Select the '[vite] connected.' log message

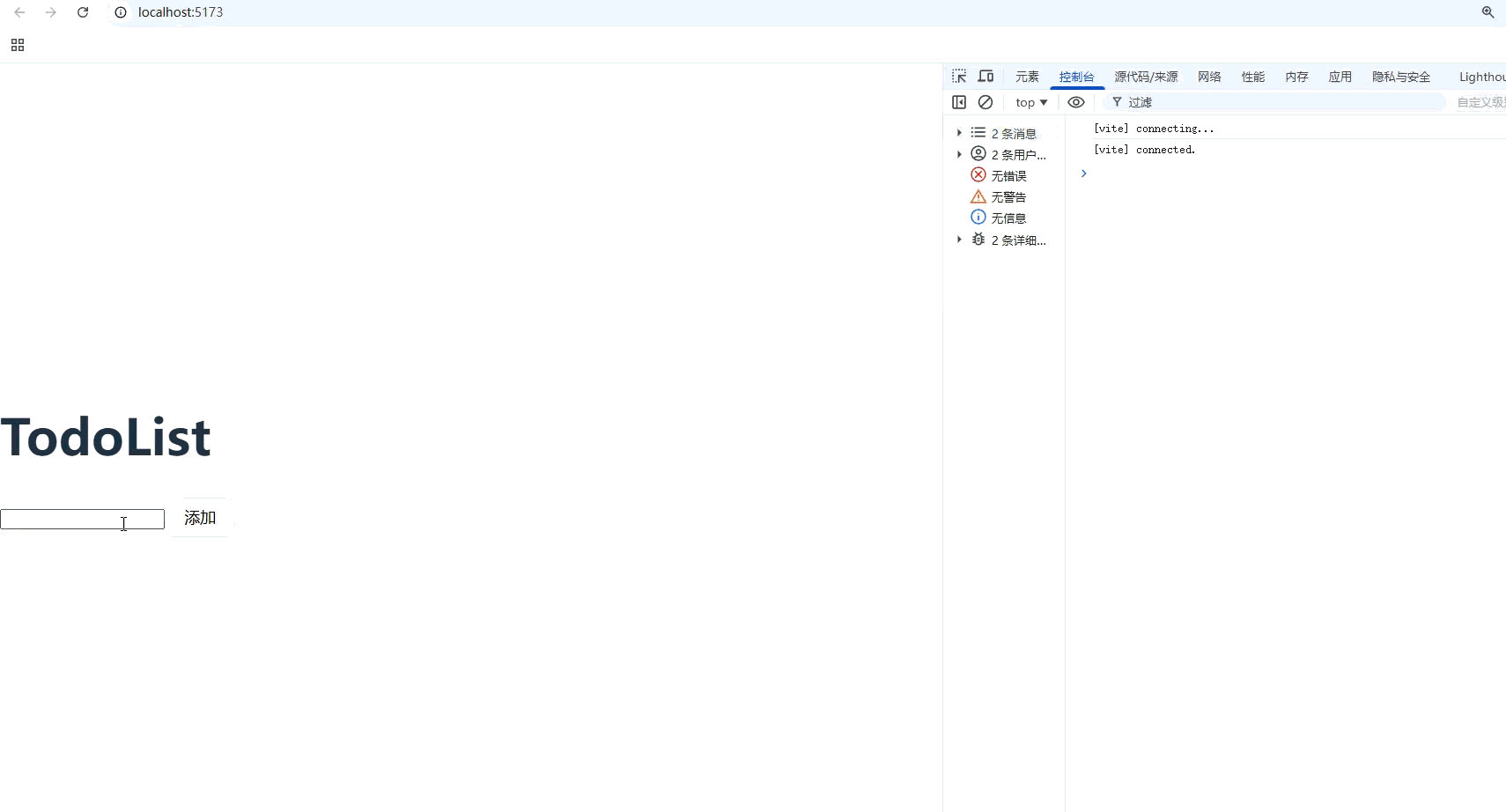1145,150
